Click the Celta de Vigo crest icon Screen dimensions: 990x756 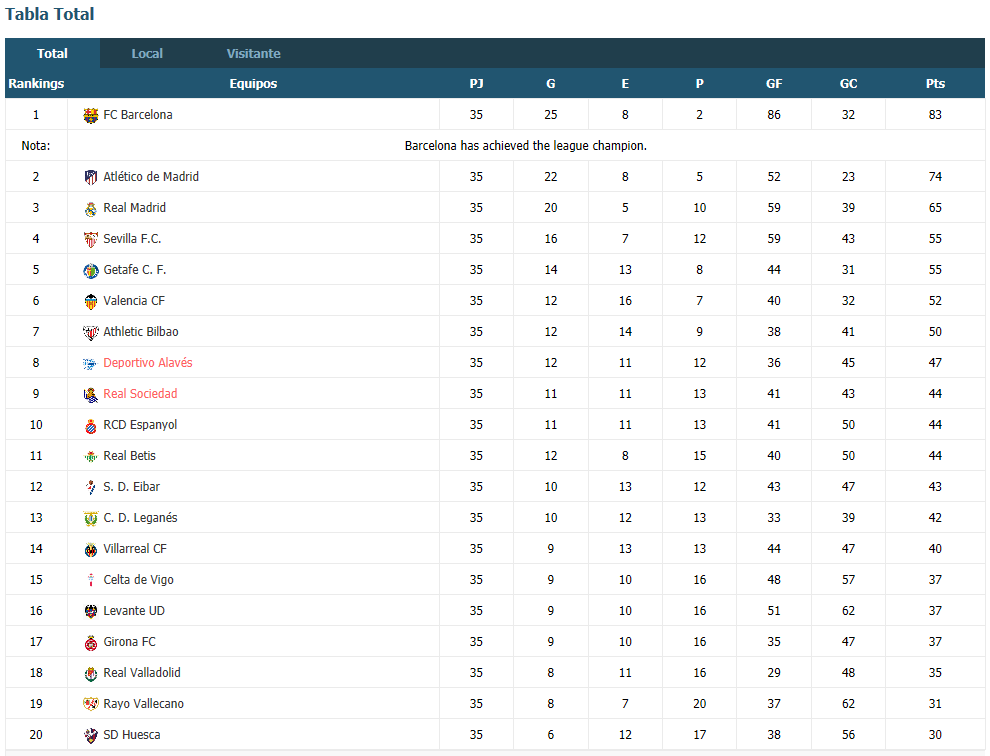(91, 580)
